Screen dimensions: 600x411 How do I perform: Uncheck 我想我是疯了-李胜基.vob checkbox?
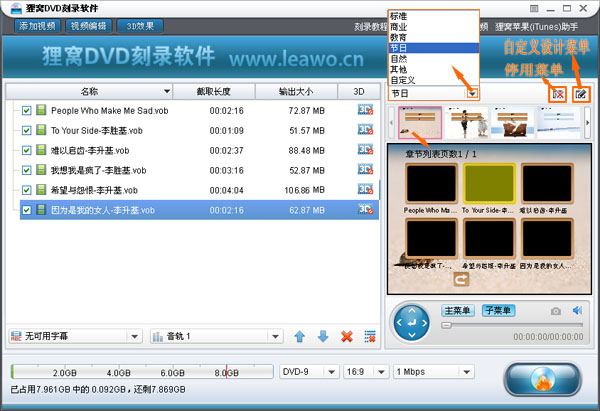pyautogui.click(x=26, y=170)
